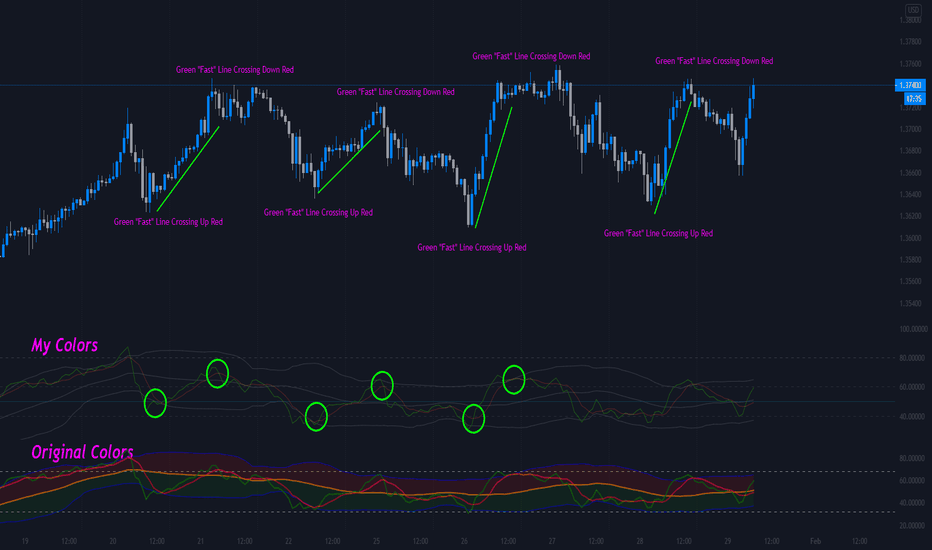Click date 28 on the time axis

640,541
